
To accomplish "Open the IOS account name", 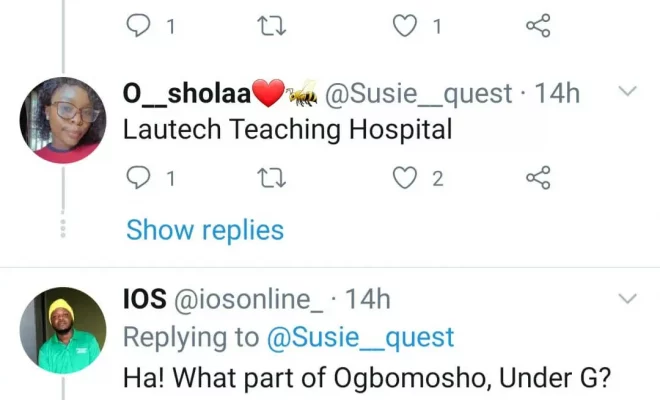I will (x=144, y=298).
